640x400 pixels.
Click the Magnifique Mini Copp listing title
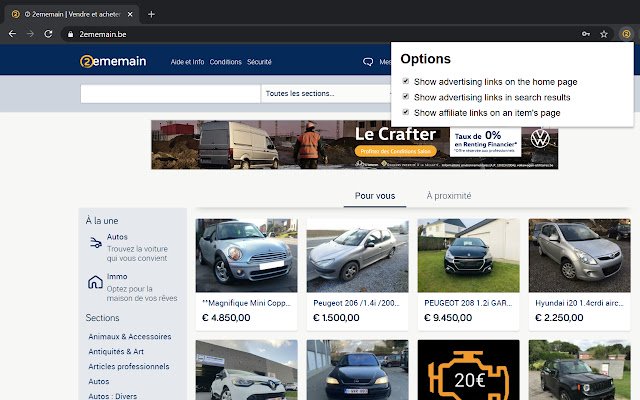(247, 303)
